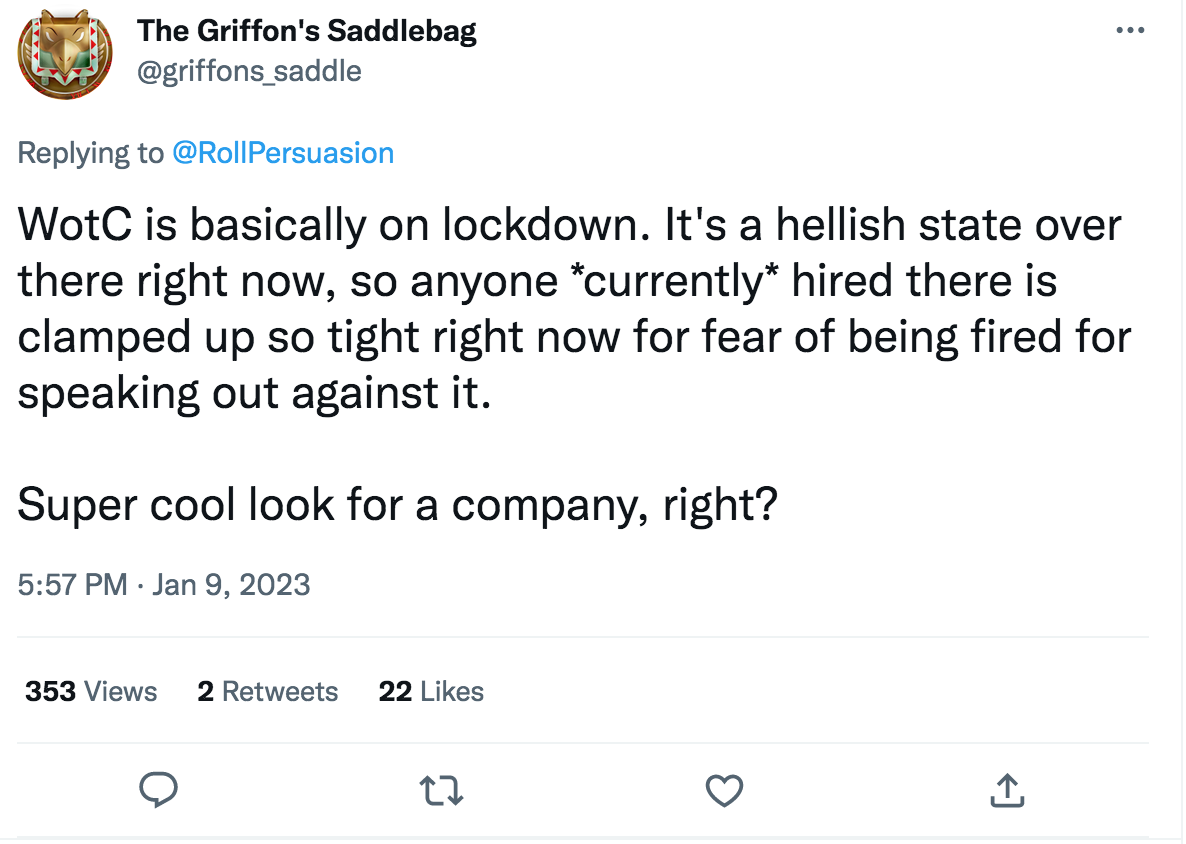
Task: Visit the @griffons_saddle handle
Action: point(249,71)
